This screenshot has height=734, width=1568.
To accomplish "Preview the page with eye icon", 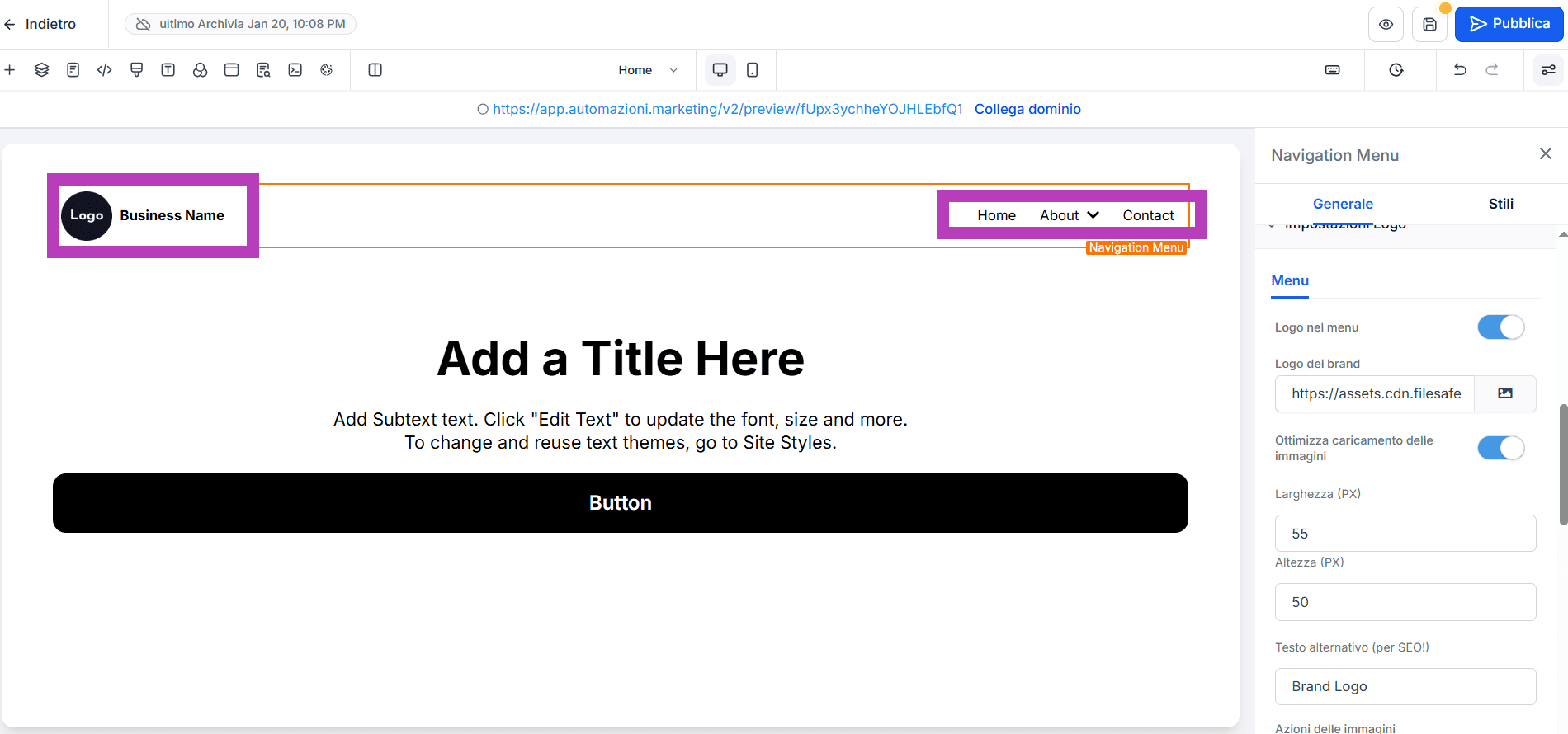I will (1386, 25).
